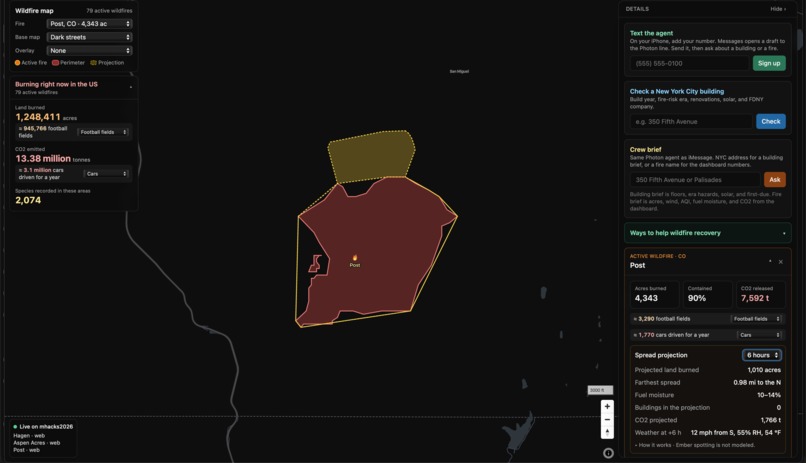Click the red Perimeter legend swatch
The width and height of the screenshot is (806, 463).
click(55, 63)
